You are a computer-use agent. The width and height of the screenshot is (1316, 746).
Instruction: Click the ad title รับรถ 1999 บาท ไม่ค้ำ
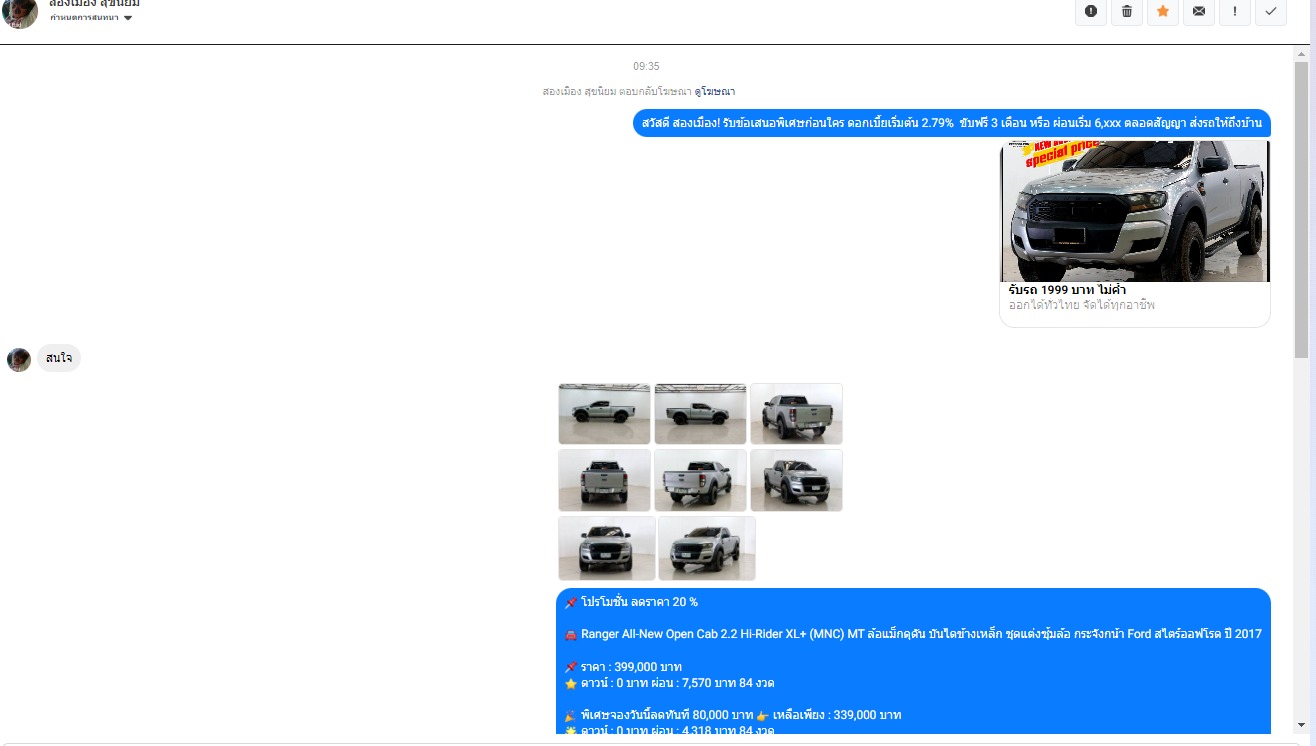[1067, 290]
